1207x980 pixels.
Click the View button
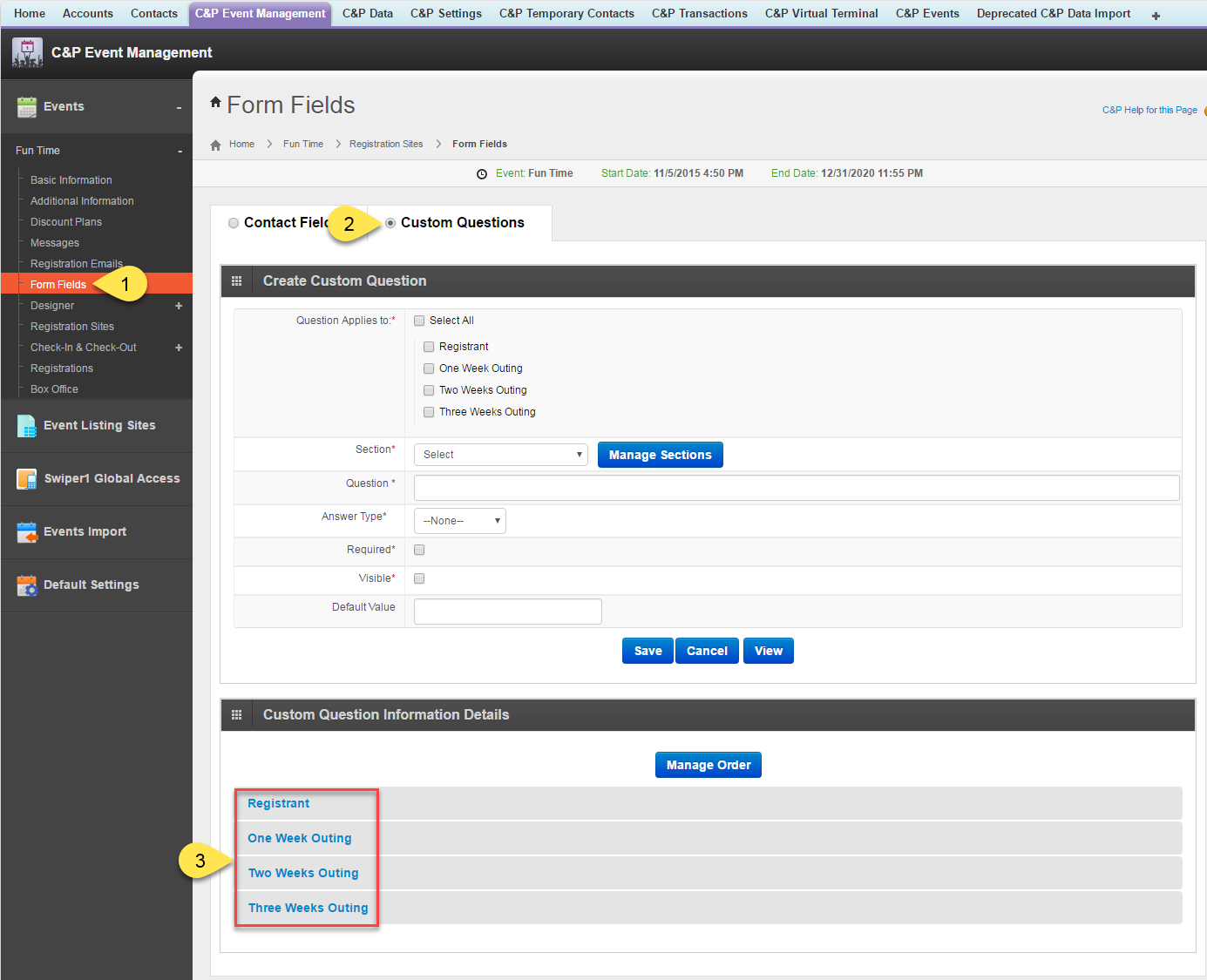769,651
